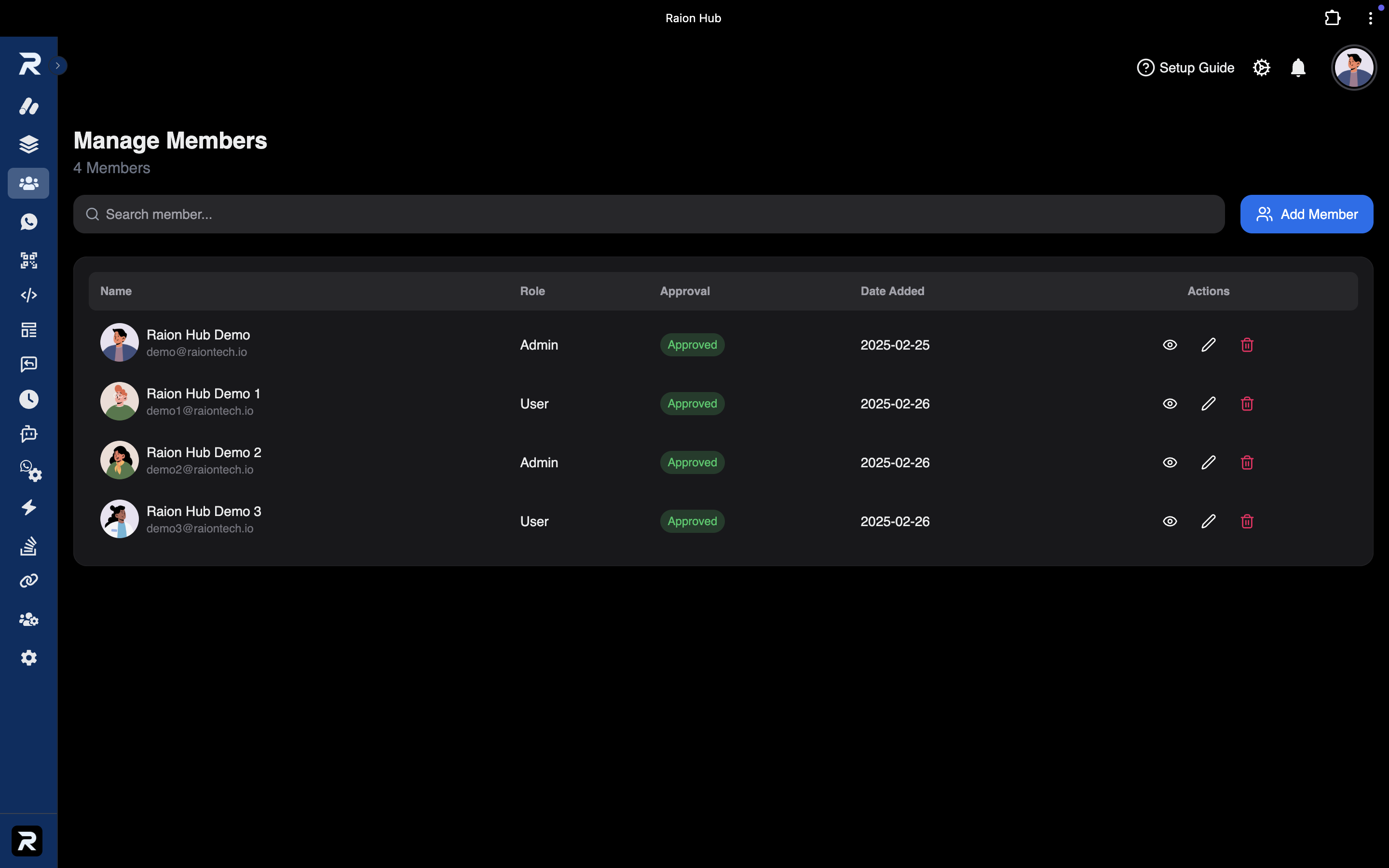Click the email demo@raiontech.io
The height and width of the screenshot is (868, 1389).
pos(197,352)
